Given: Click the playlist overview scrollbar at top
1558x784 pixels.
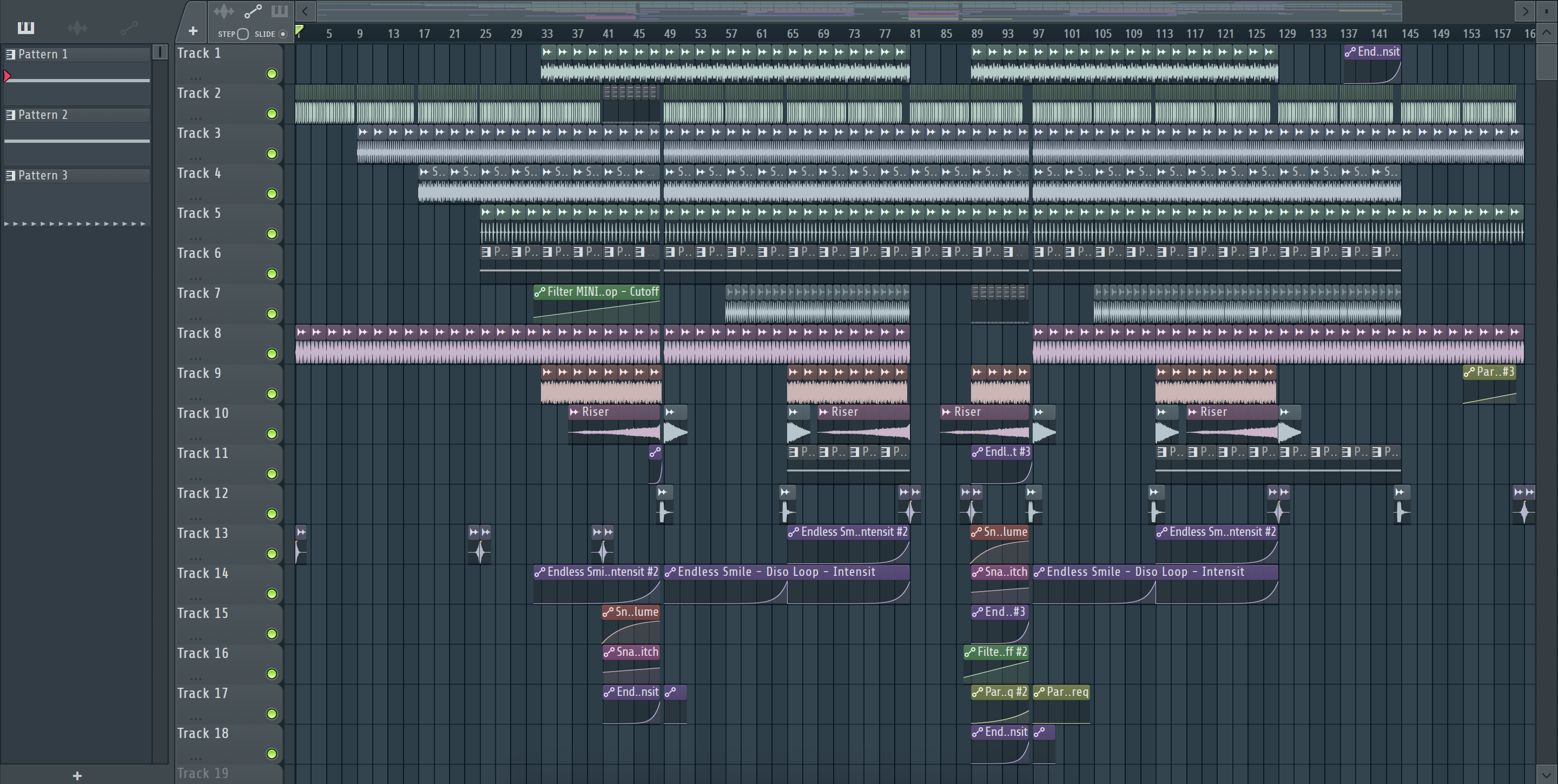Looking at the screenshot, I should 859,11.
